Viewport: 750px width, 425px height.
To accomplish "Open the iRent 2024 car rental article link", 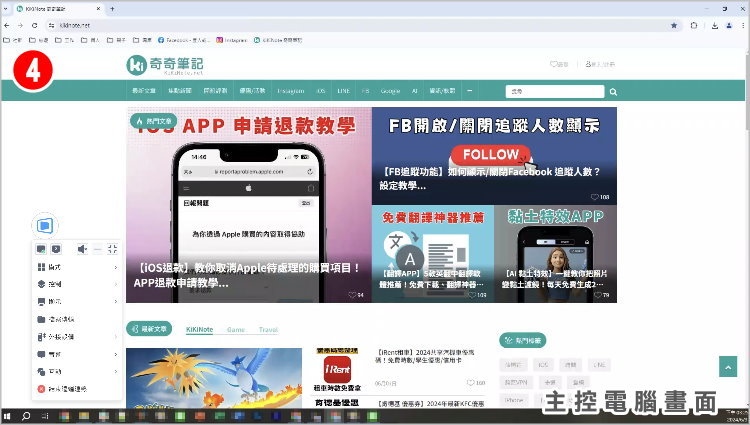I will point(425,356).
